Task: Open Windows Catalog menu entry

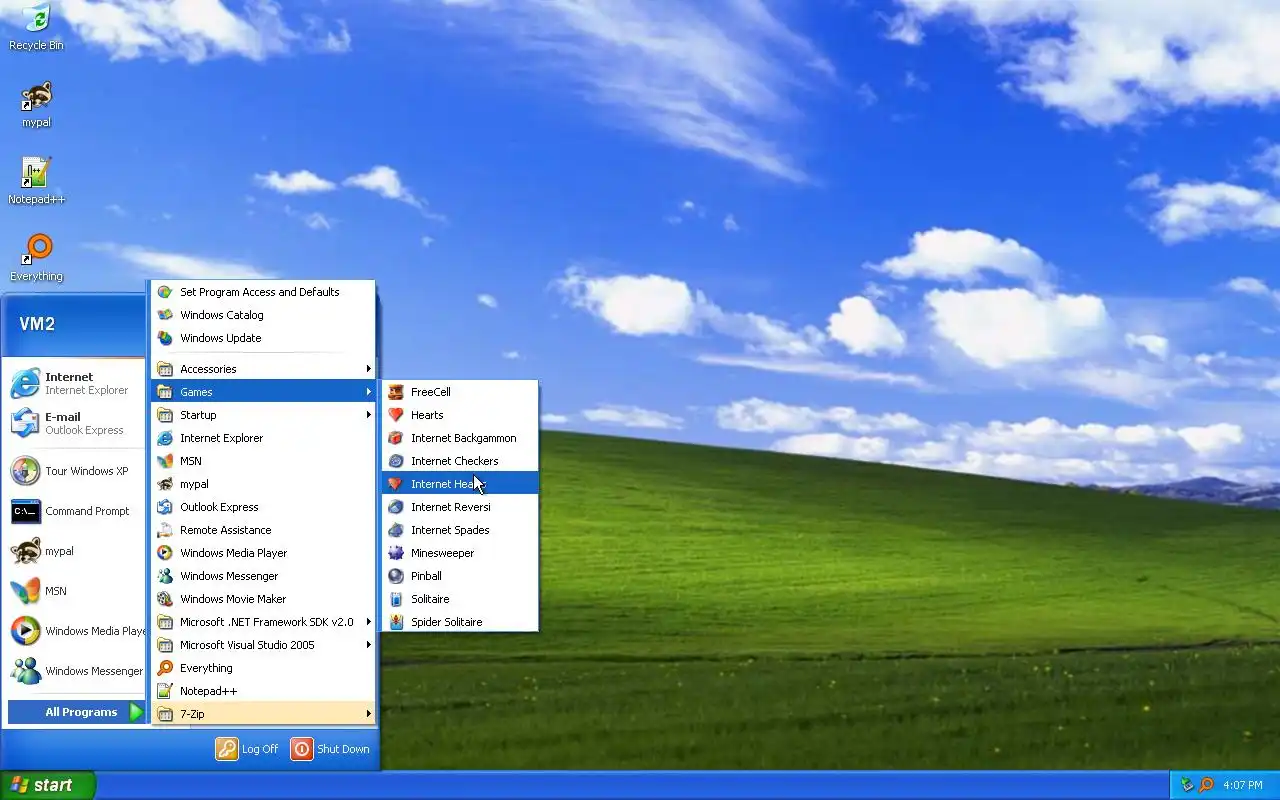Action: (x=264, y=315)
